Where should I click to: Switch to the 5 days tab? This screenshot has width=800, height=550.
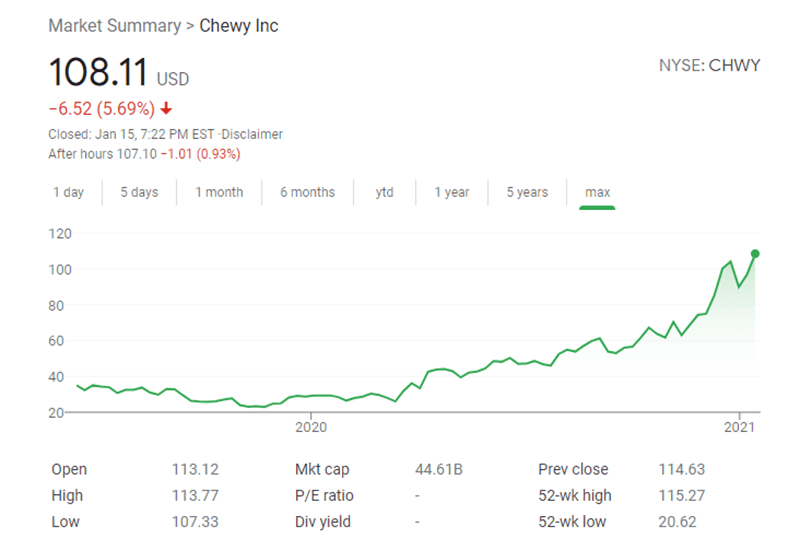[139, 193]
